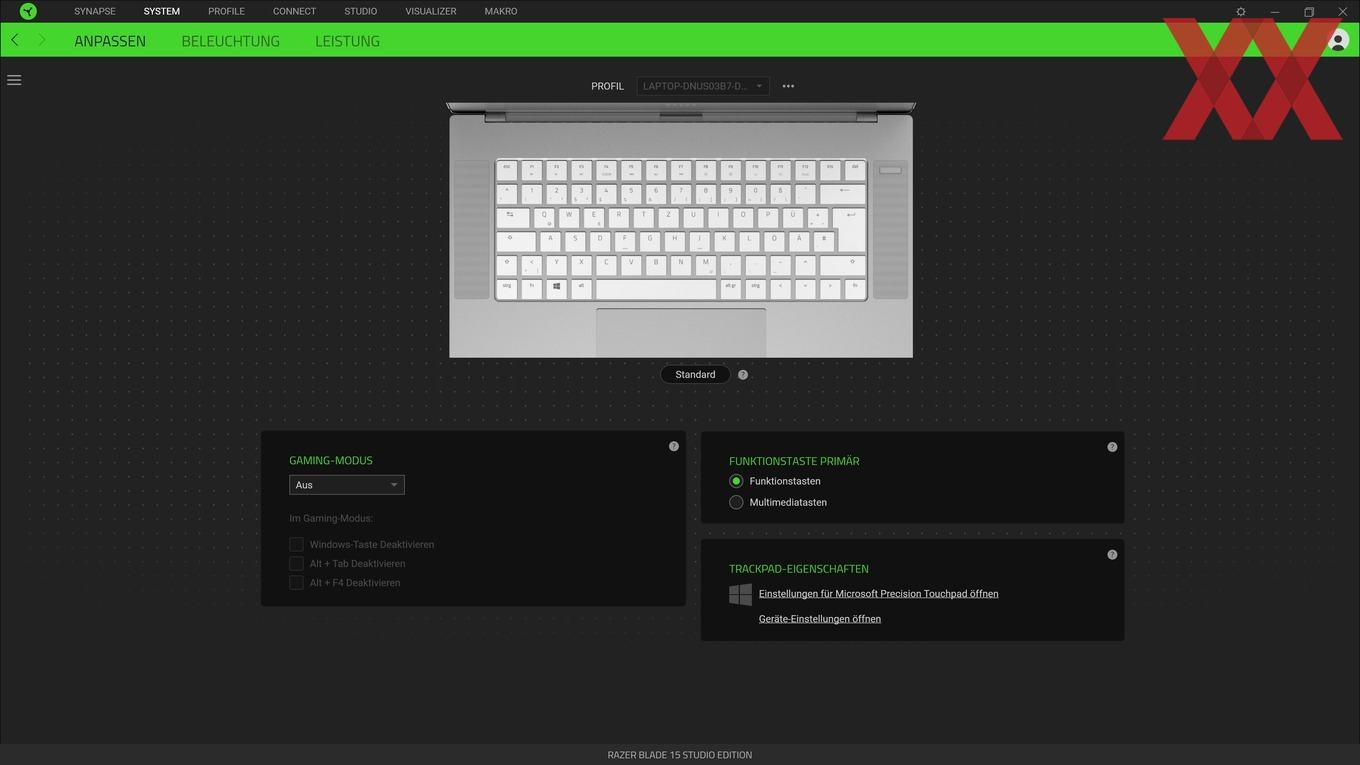This screenshot has height=765, width=1360.
Task: Check Windows-Taste Deaktivieren box
Action: (296, 544)
